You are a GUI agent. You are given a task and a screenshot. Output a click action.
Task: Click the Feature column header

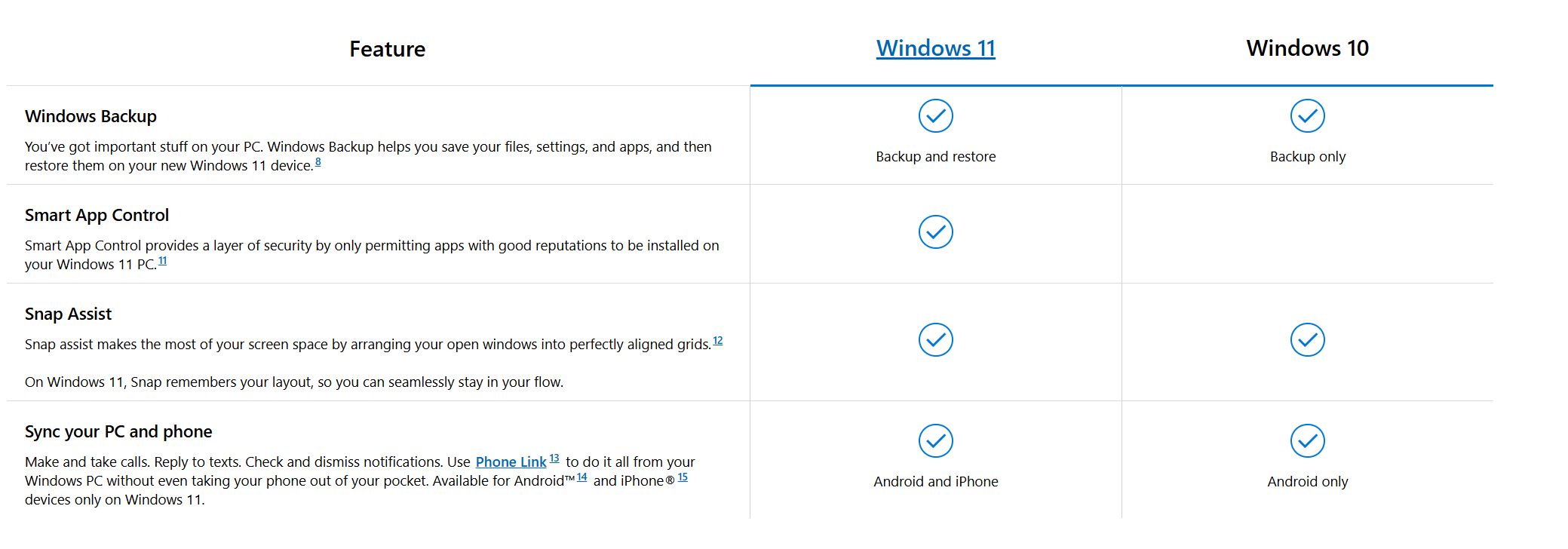point(387,49)
